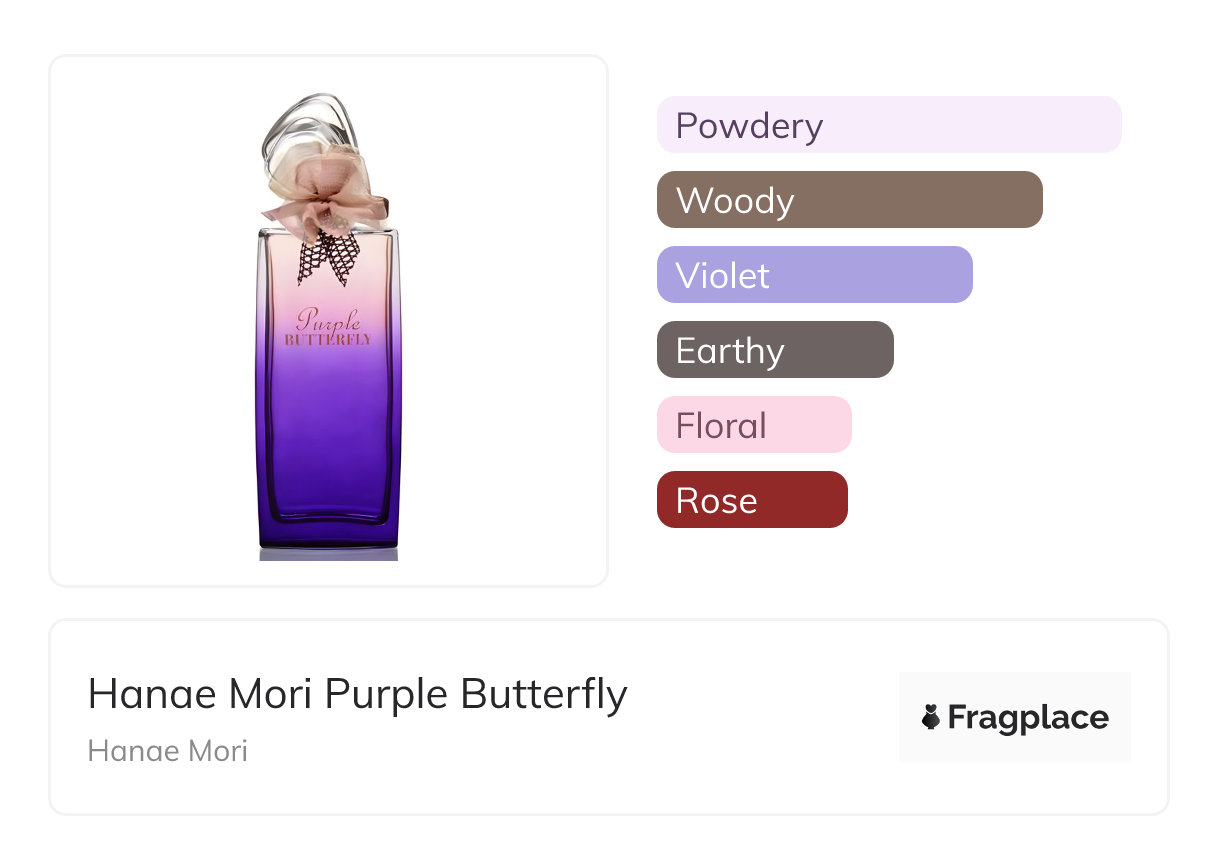Choose the Violet accord bar
This screenshot has height=864, width=1218.
814,275
